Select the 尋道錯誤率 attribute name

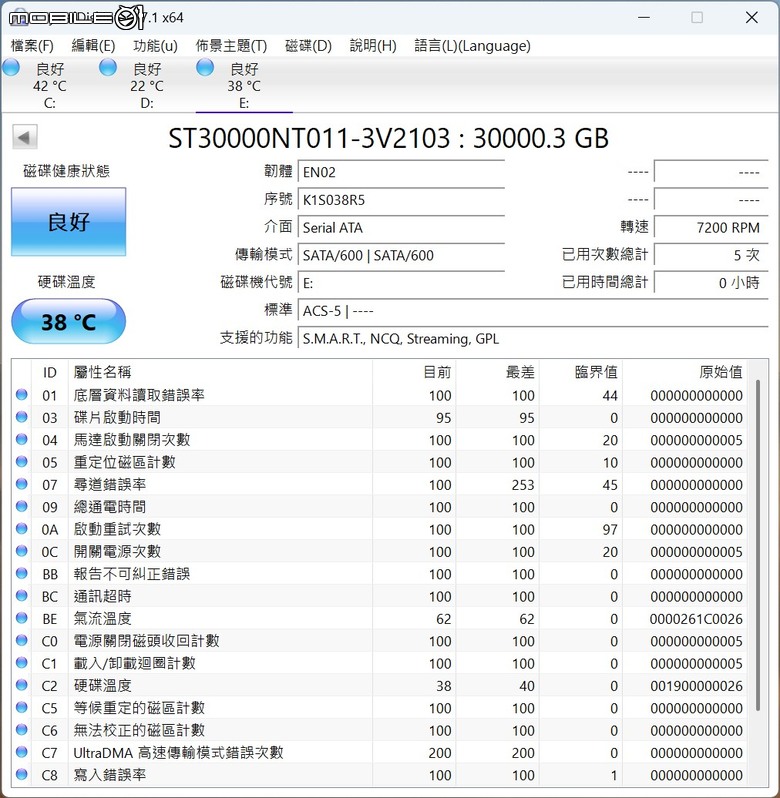[x=110, y=485]
